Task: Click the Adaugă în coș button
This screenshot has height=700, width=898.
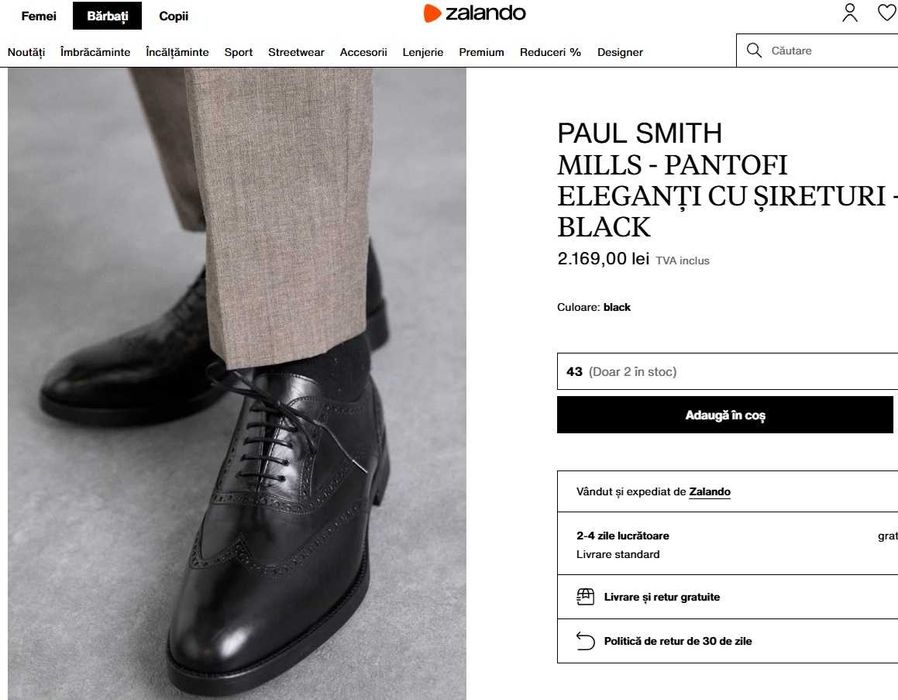Action: 725,415
